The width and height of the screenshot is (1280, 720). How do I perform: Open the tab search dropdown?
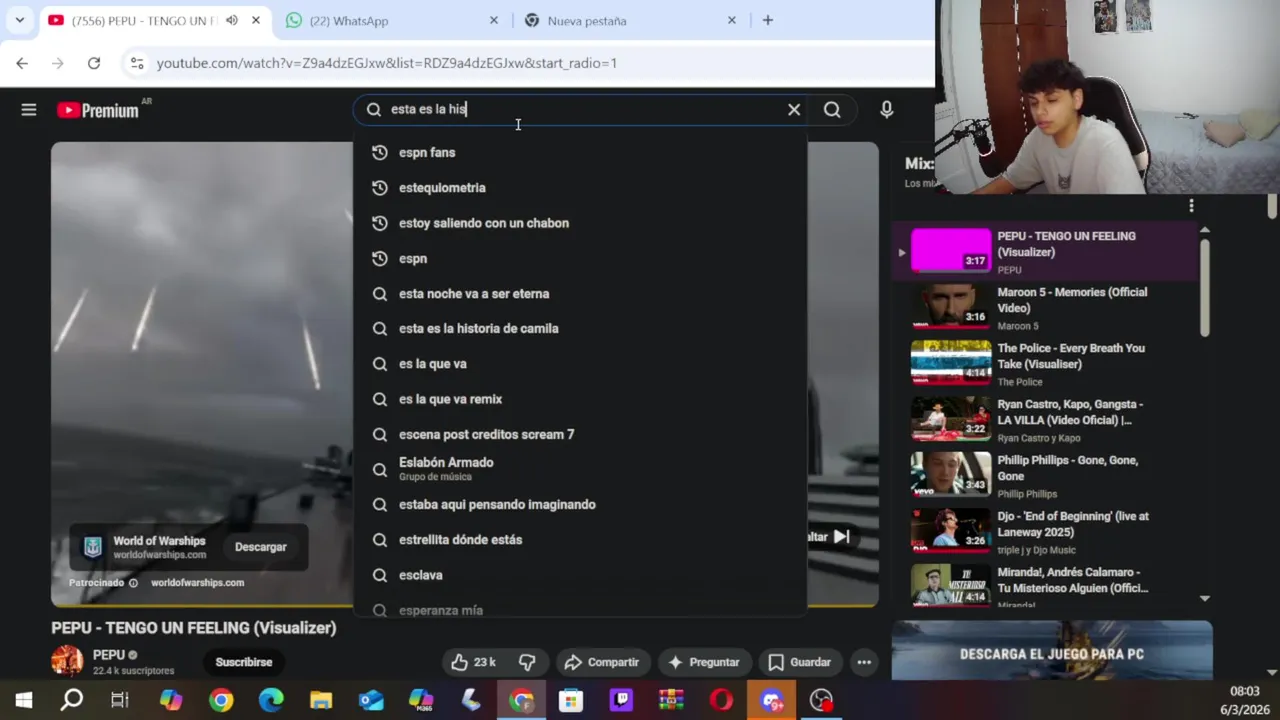(19, 20)
